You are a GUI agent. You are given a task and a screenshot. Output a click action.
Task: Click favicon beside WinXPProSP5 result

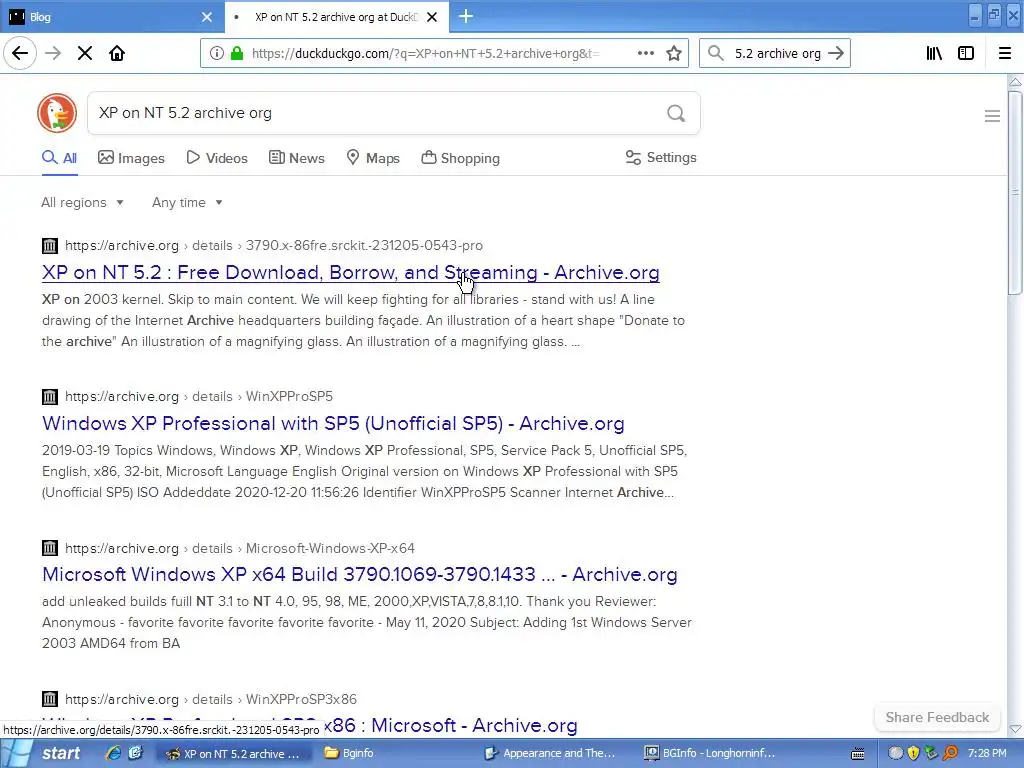[x=50, y=396]
